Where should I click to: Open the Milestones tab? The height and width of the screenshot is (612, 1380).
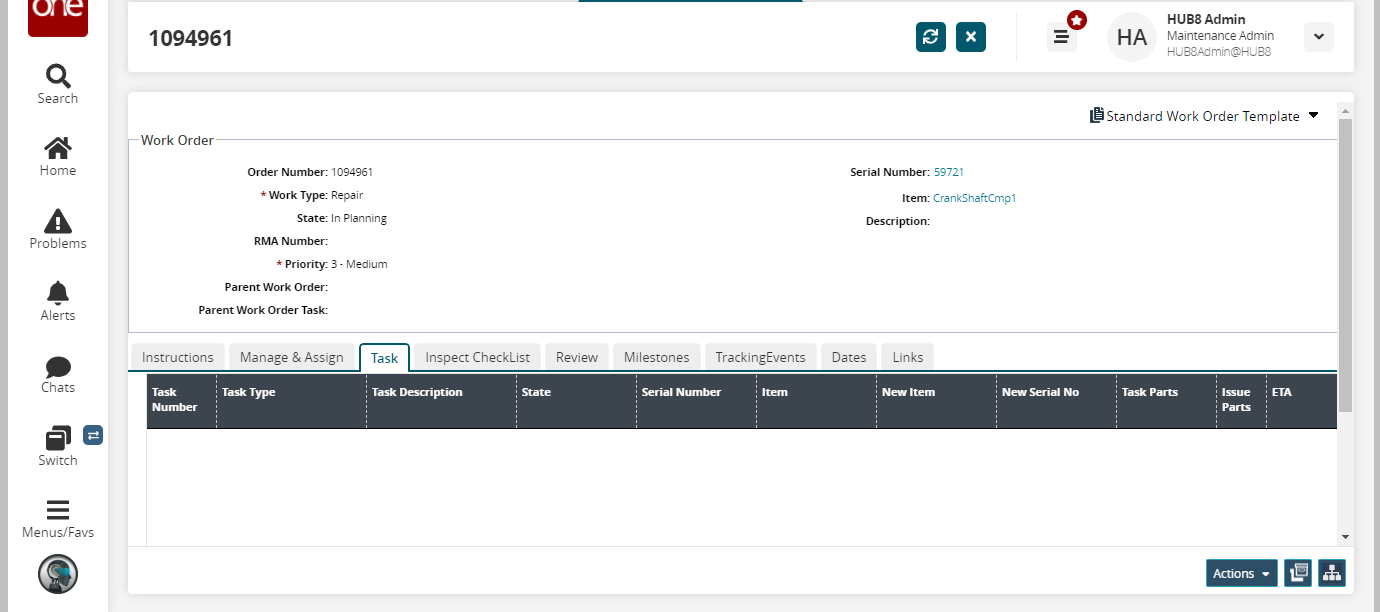(657, 357)
